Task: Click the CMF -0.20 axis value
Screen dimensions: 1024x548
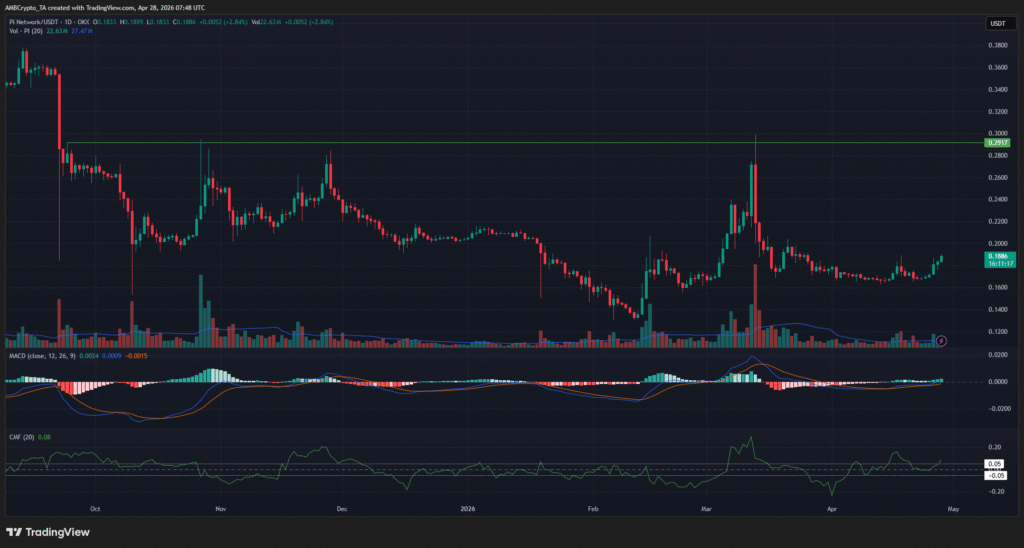Action: [995, 492]
